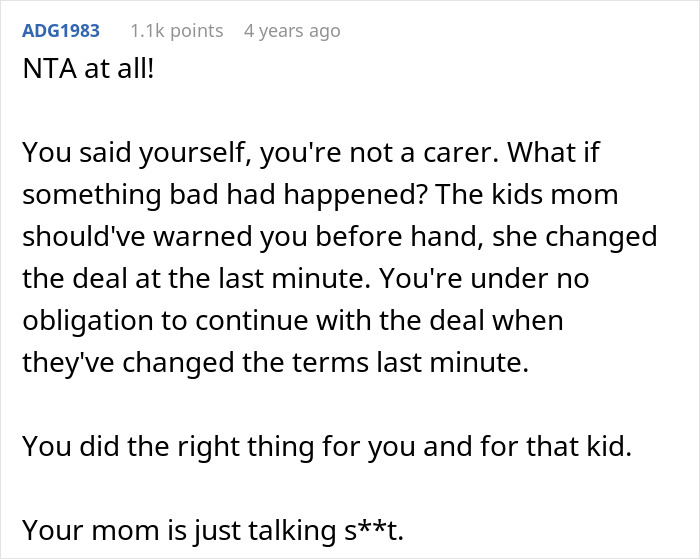The image size is (700, 559).
Task: Click the sentence 'You did the right thing'
Action: pos(326,447)
